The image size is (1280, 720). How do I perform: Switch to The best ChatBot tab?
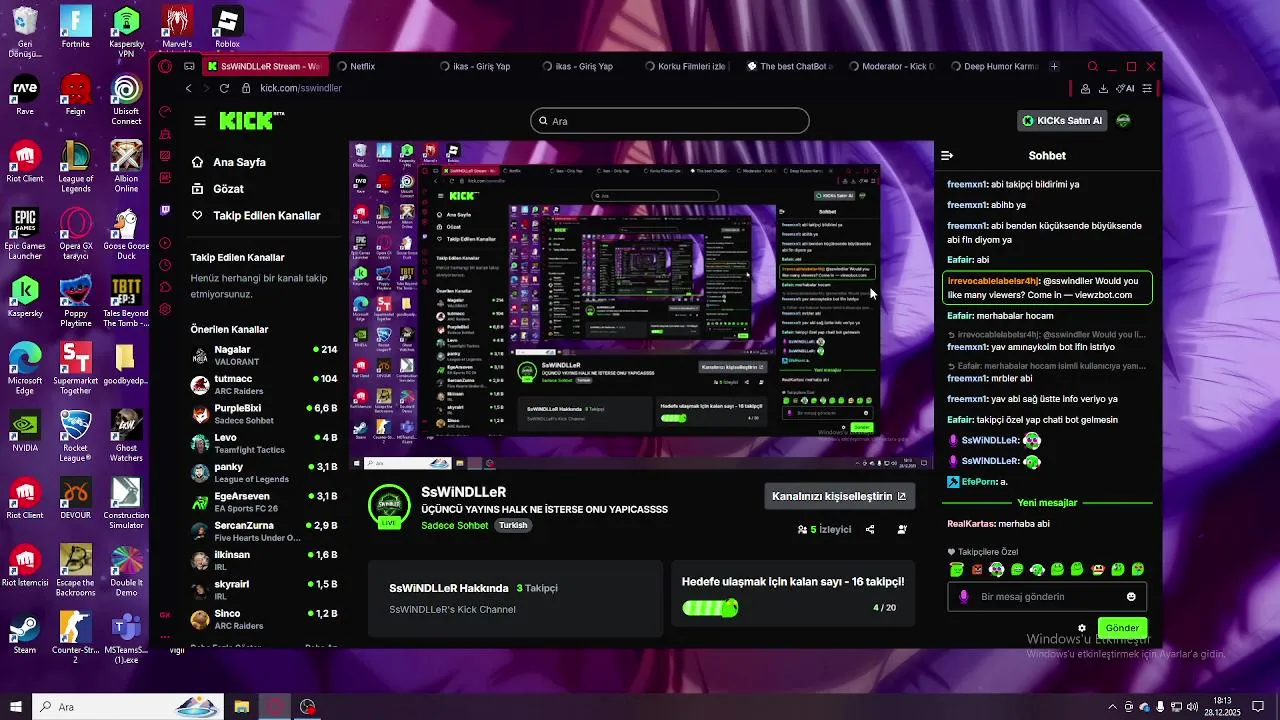point(788,66)
